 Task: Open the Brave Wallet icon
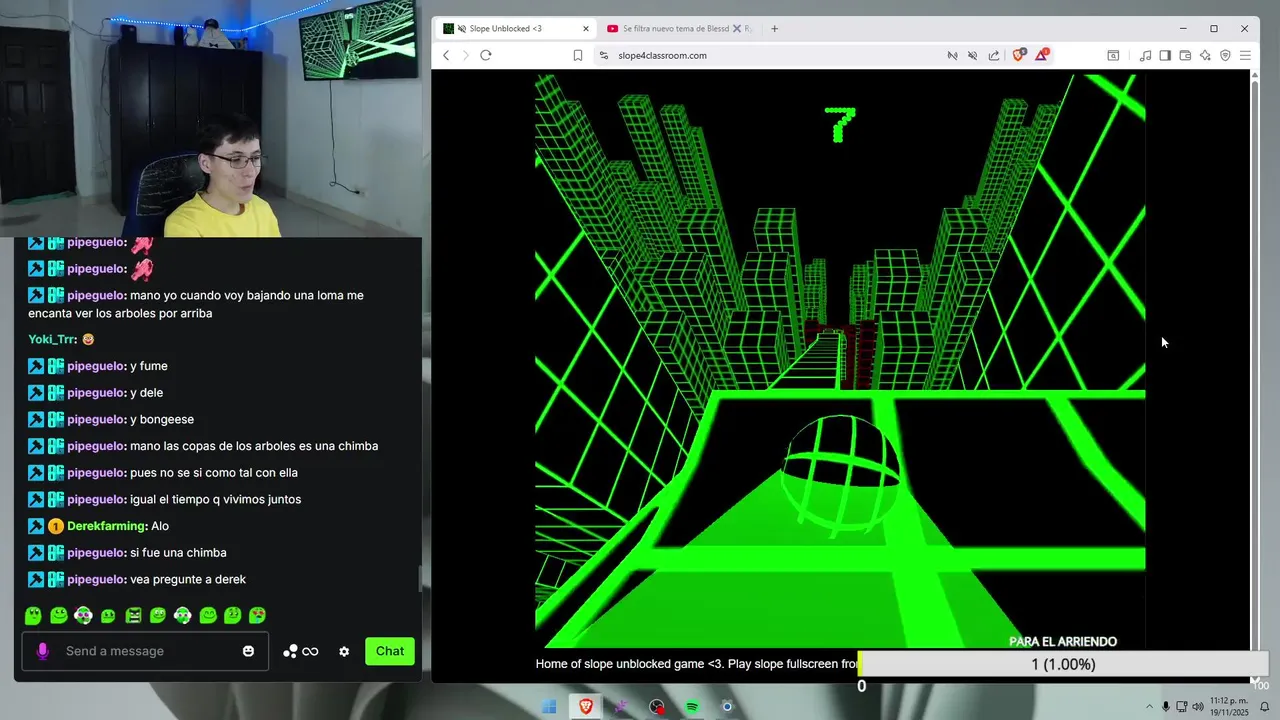[x=1185, y=55]
